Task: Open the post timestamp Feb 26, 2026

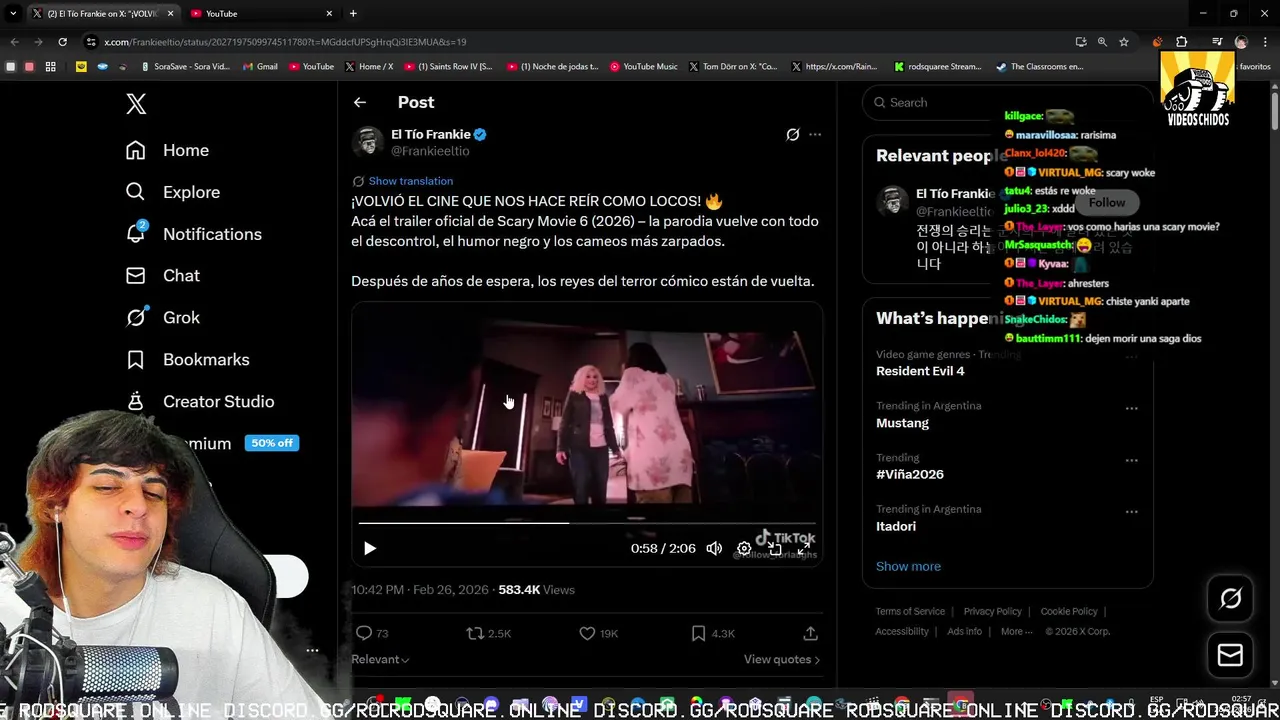Action: point(420,590)
